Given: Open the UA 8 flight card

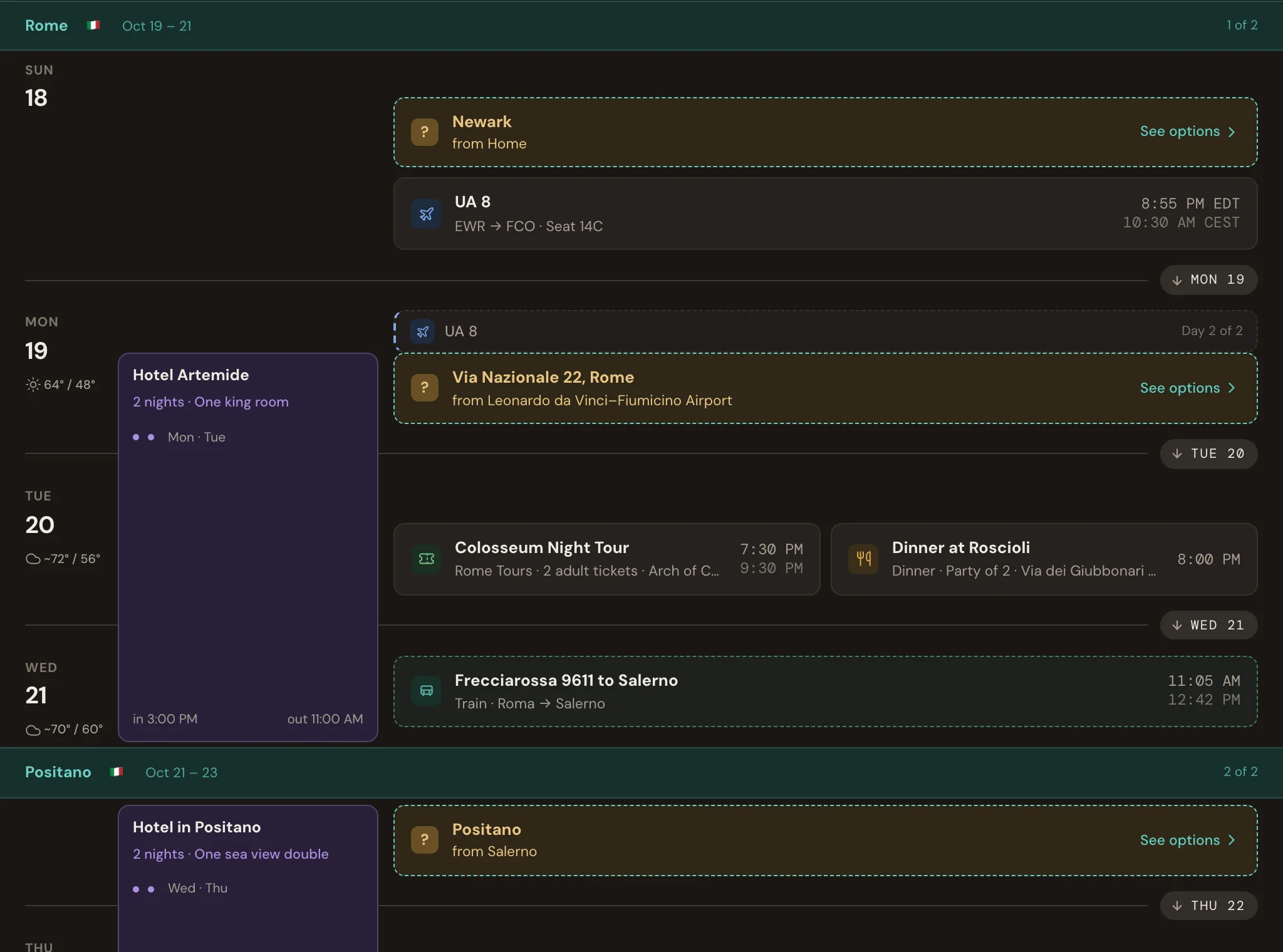Looking at the screenshot, I should 825,214.
